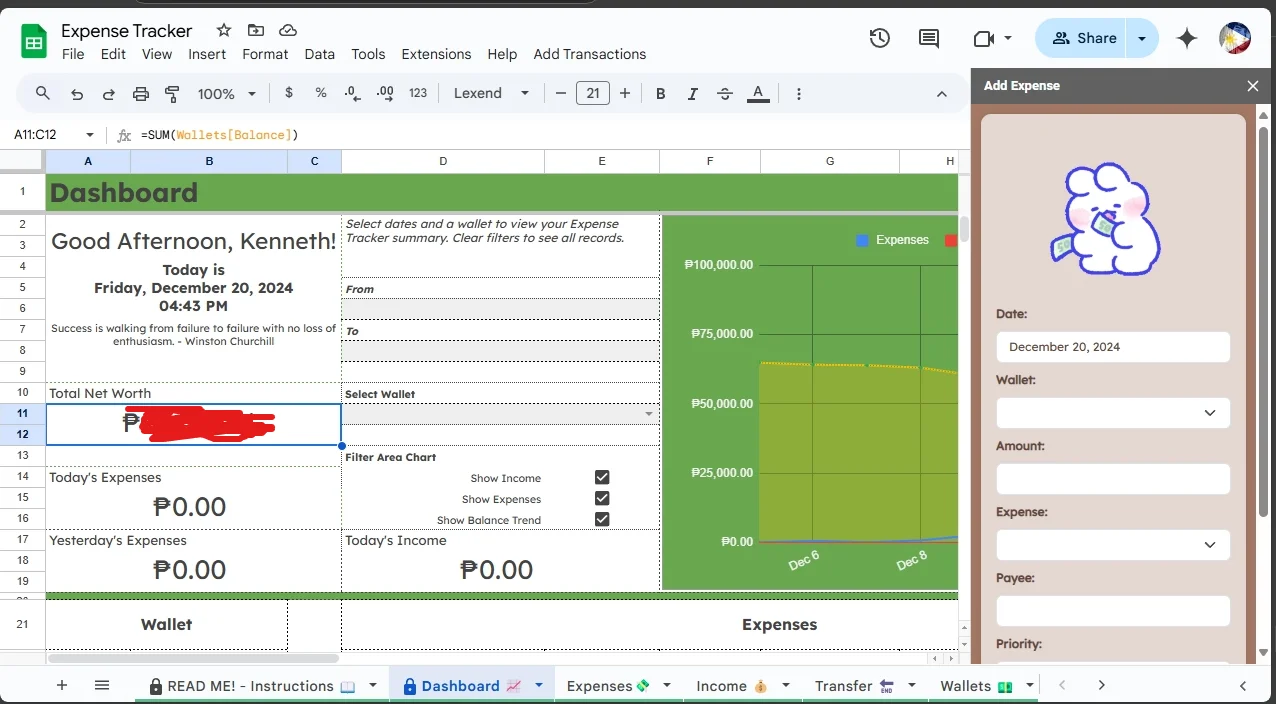Screen dimensions: 1276x704
Task: Undo the last action
Action: point(77,93)
